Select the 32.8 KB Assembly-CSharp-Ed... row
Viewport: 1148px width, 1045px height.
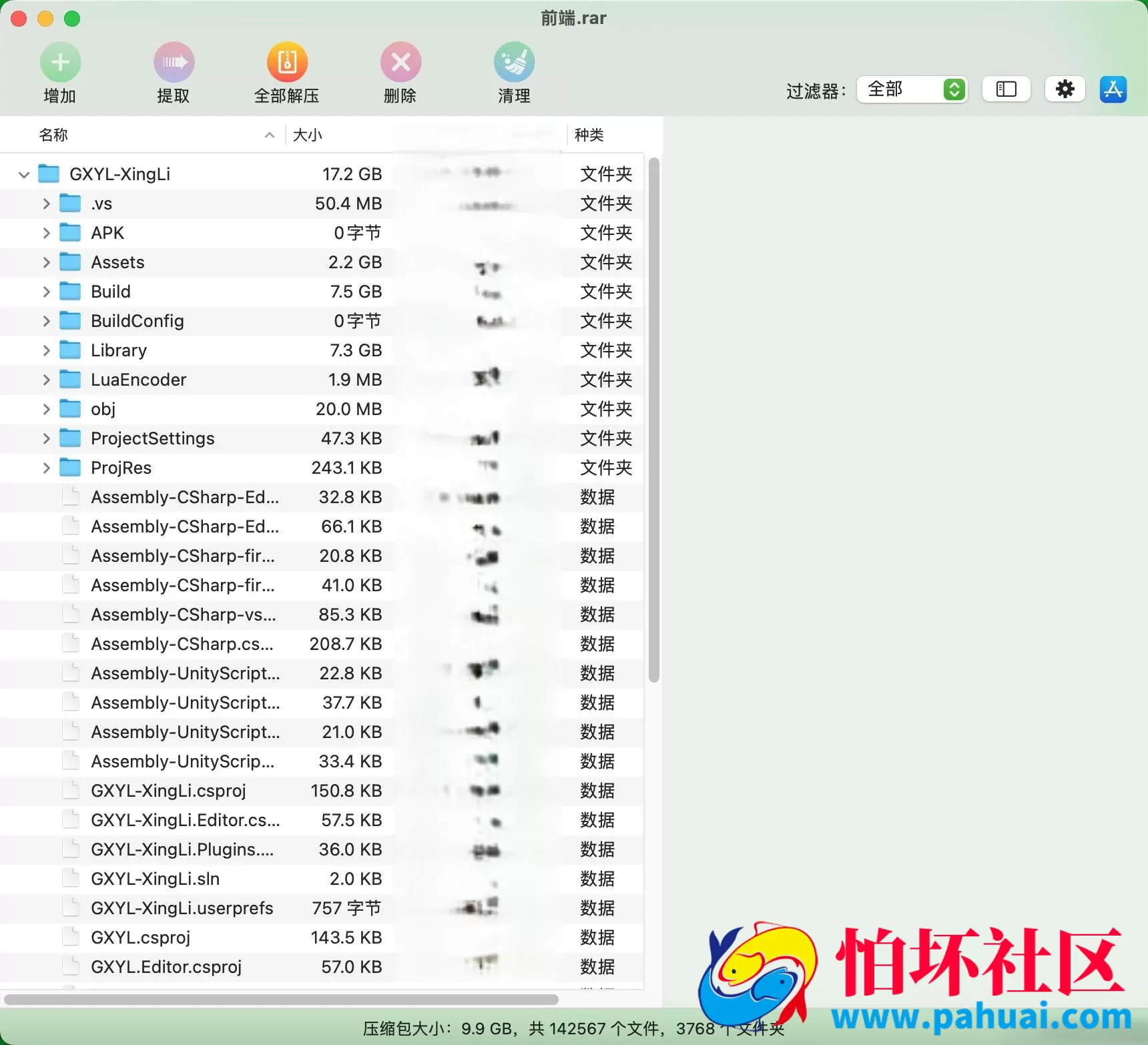coord(322,497)
